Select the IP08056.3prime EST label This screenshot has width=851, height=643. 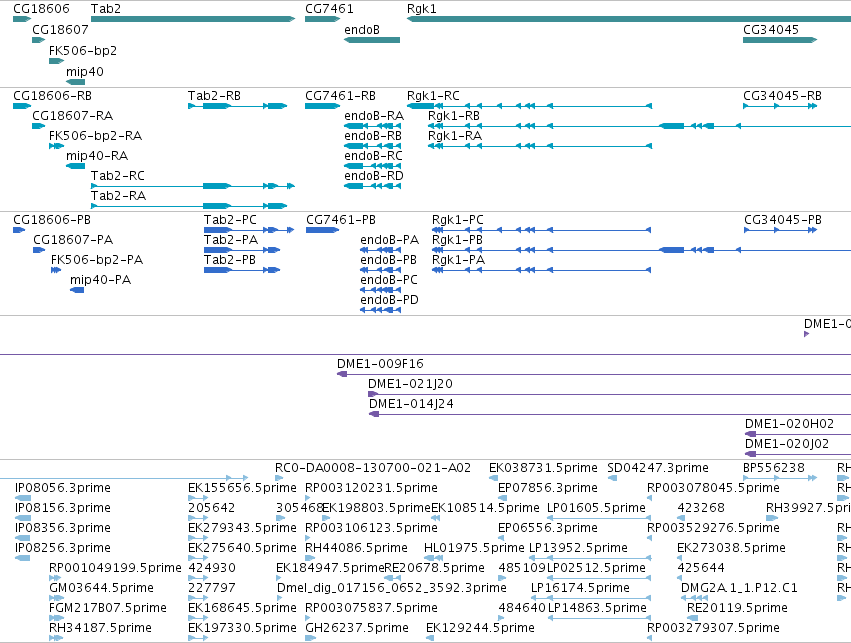pyautogui.click(x=62, y=488)
